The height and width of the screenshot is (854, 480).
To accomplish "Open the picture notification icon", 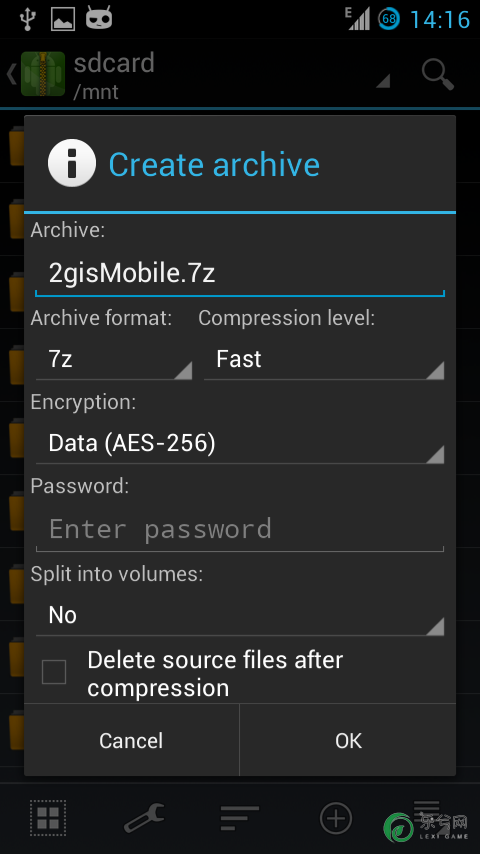I will coord(63,20).
